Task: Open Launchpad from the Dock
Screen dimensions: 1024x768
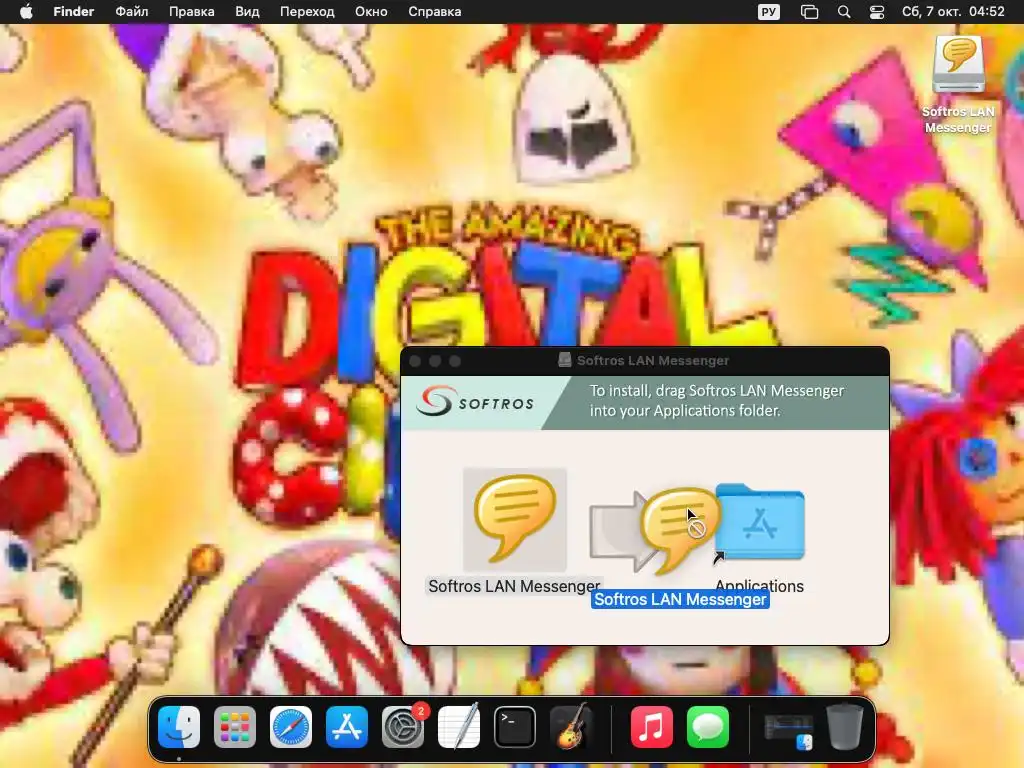Action: point(234,727)
